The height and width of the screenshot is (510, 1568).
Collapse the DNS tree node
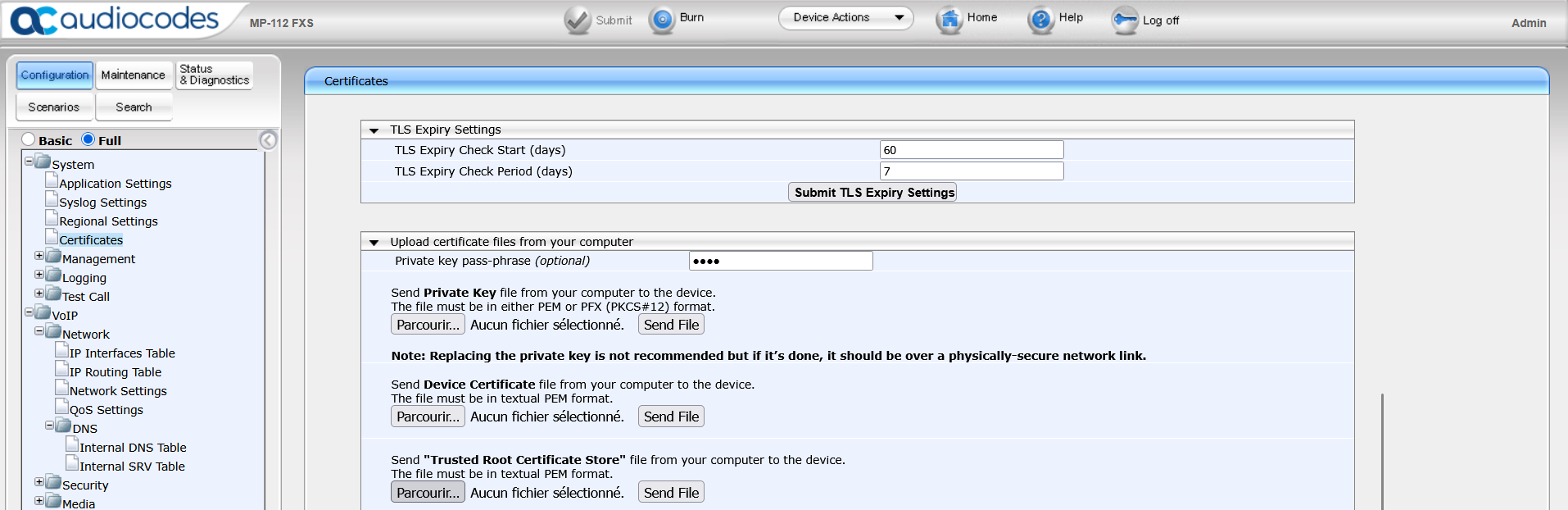click(49, 426)
